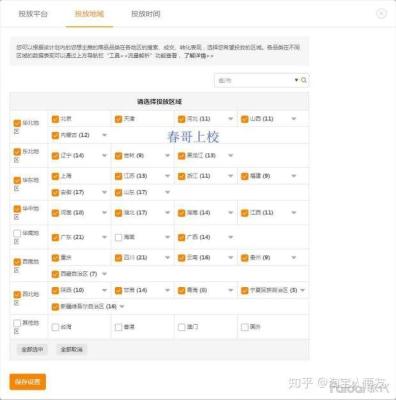Image resolution: width=396 pixels, height=400 pixels.
Task: Toggle the 河北 (11) checkbox
Action: [x=181, y=119]
